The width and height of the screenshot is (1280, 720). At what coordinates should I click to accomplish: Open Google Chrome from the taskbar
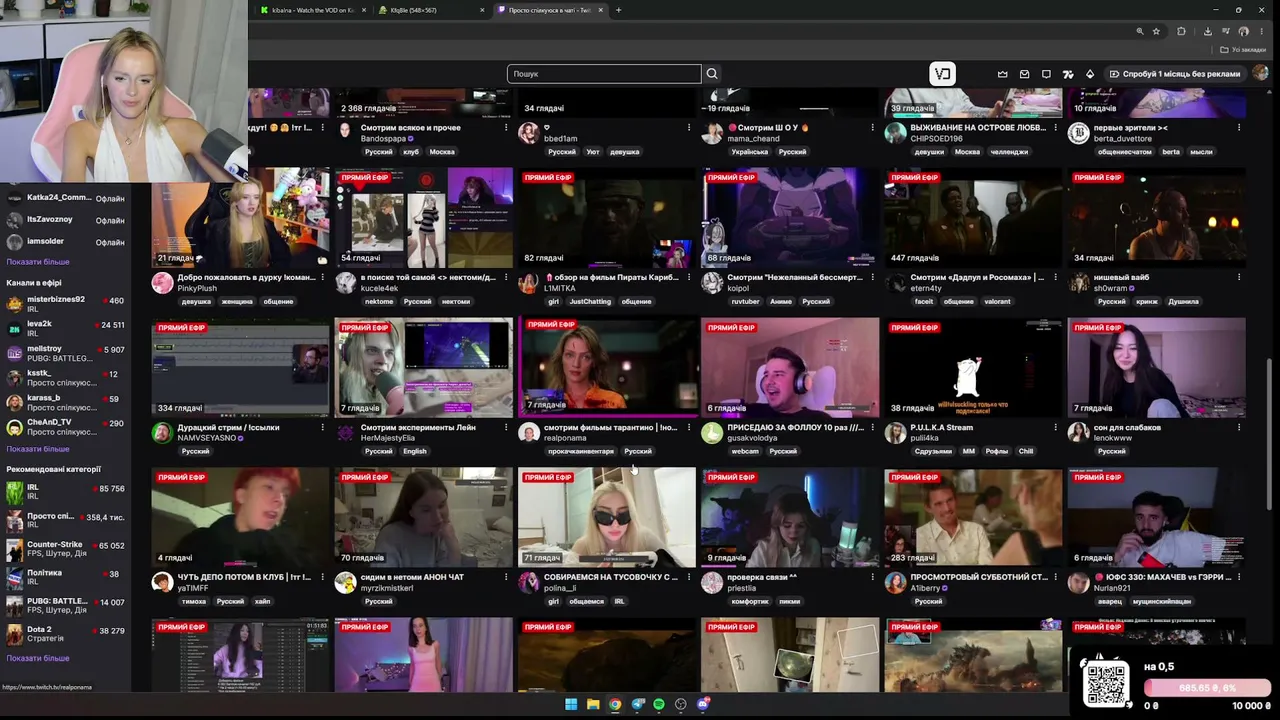click(x=615, y=705)
